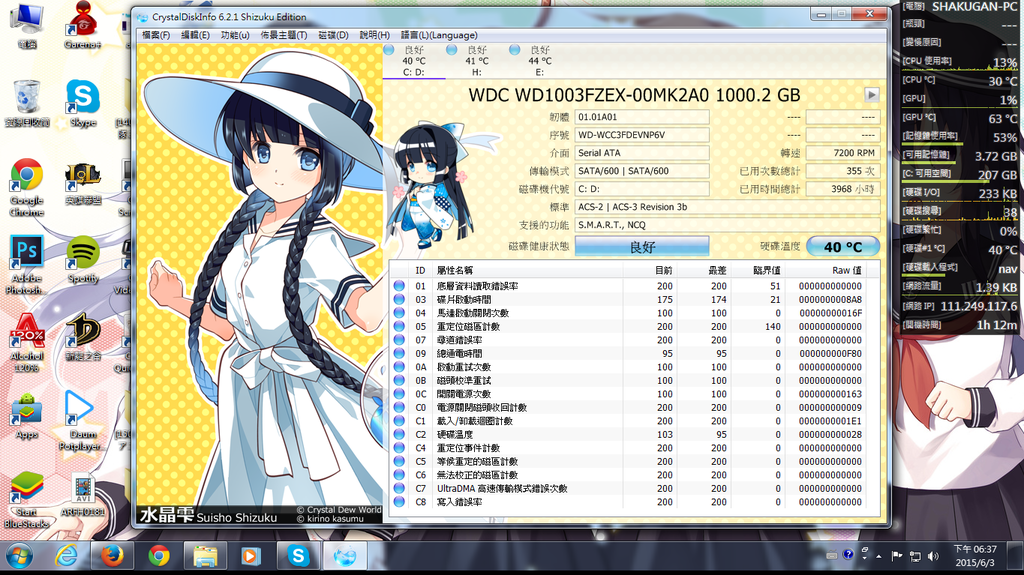
Task: Open Skype desktop shortcut
Action: pyautogui.click(x=83, y=98)
